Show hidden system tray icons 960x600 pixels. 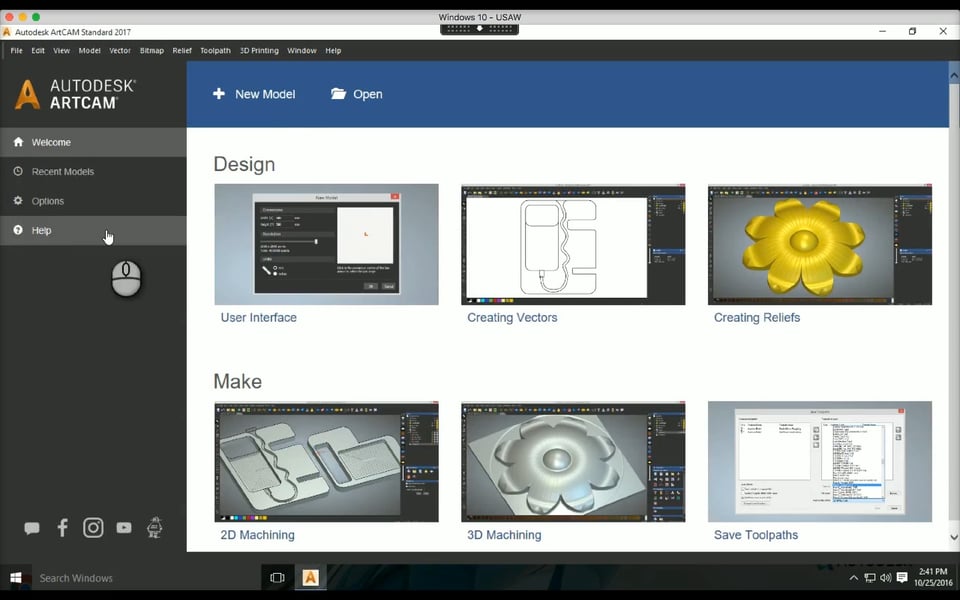point(853,577)
